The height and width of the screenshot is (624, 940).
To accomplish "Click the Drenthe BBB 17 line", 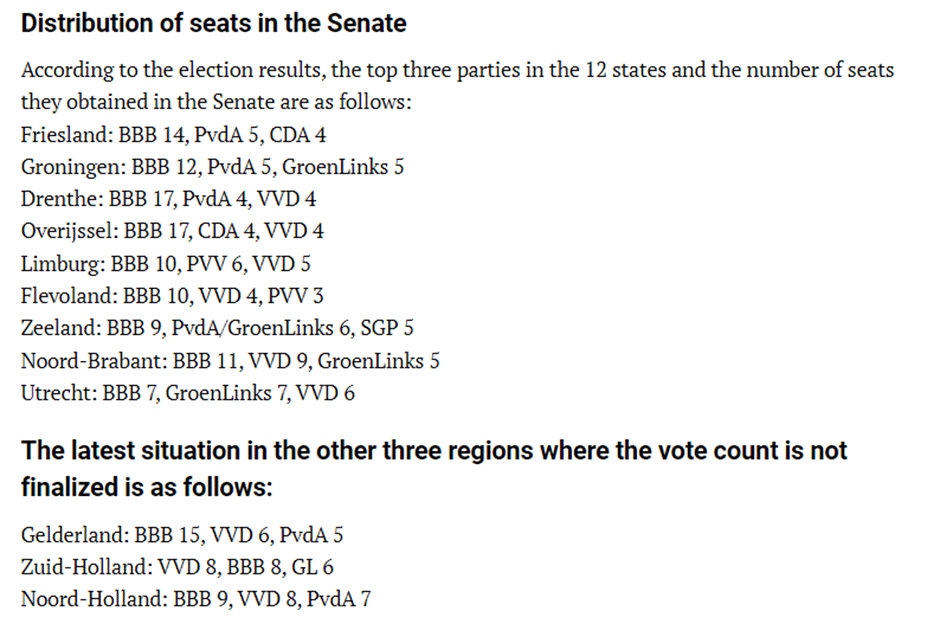I will click(x=168, y=199).
